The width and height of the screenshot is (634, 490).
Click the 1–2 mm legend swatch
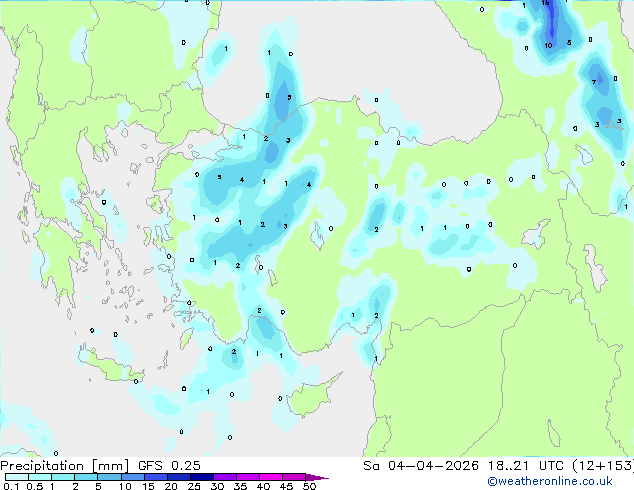click(x=63, y=477)
